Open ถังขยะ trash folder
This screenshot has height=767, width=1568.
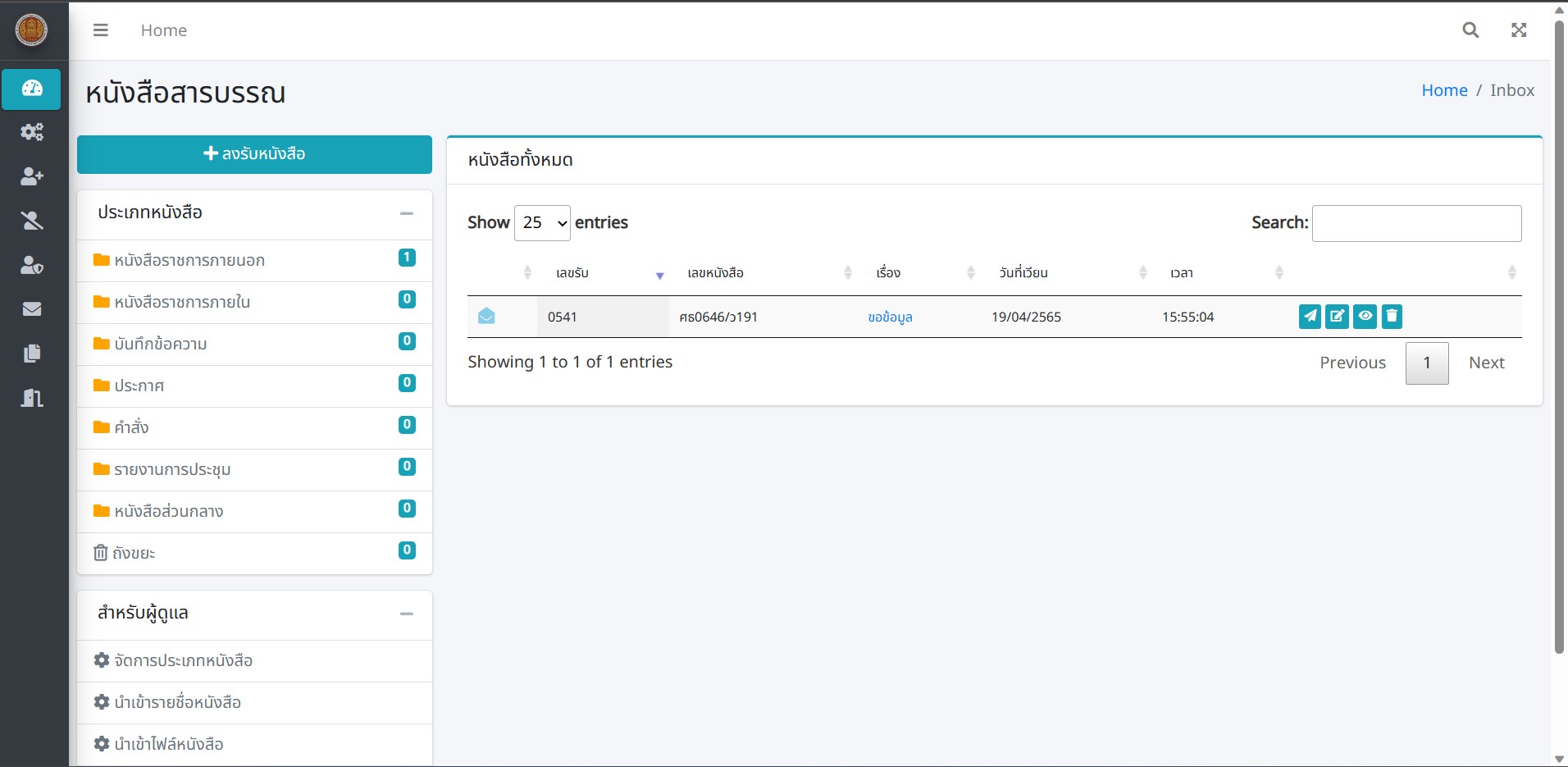tap(254, 554)
